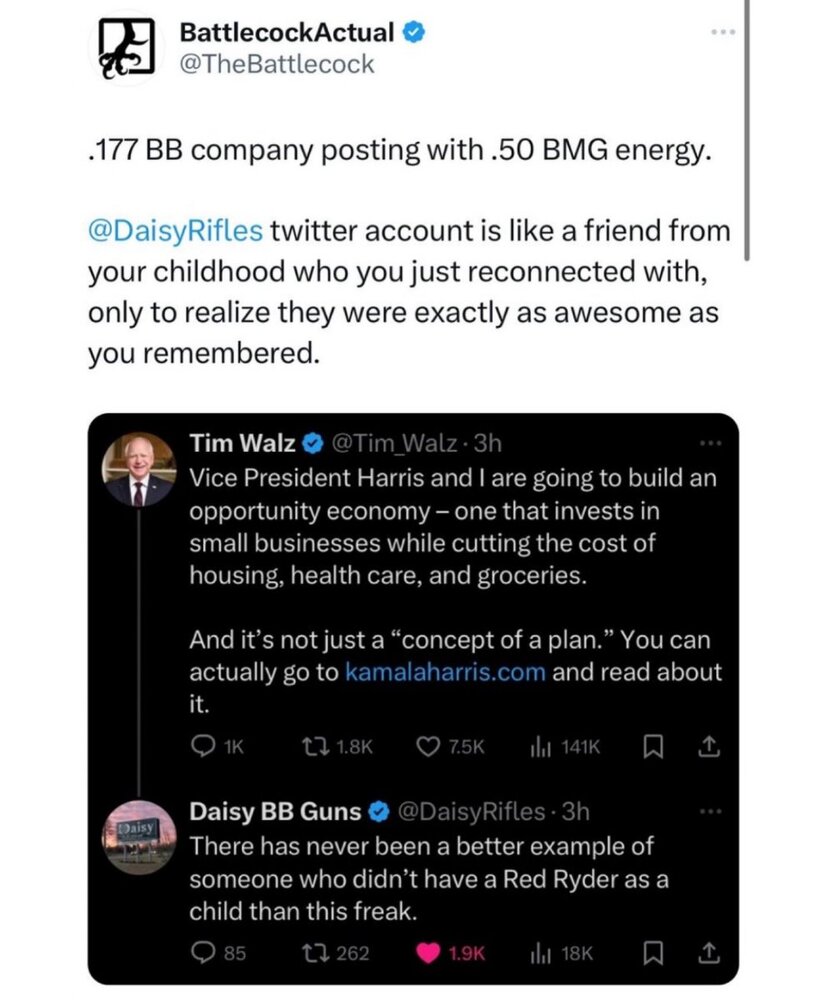Image resolution: width=826 pixels, height=1000 pixels.
Task: Open the more options menu on BattlecockActual's post
Action: point(722,31)
